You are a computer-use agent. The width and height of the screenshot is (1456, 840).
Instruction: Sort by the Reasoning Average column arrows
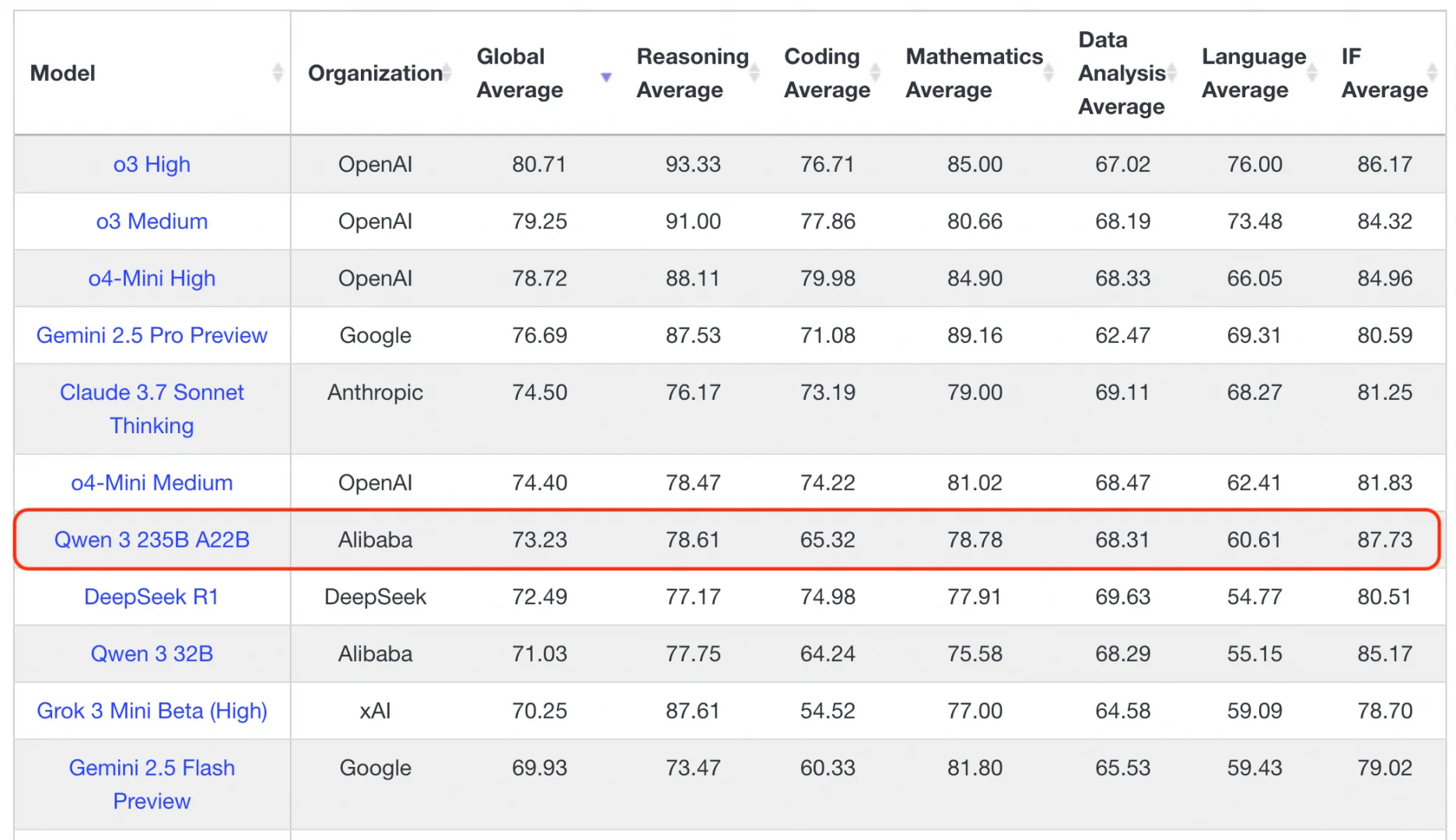click(754, 73)
